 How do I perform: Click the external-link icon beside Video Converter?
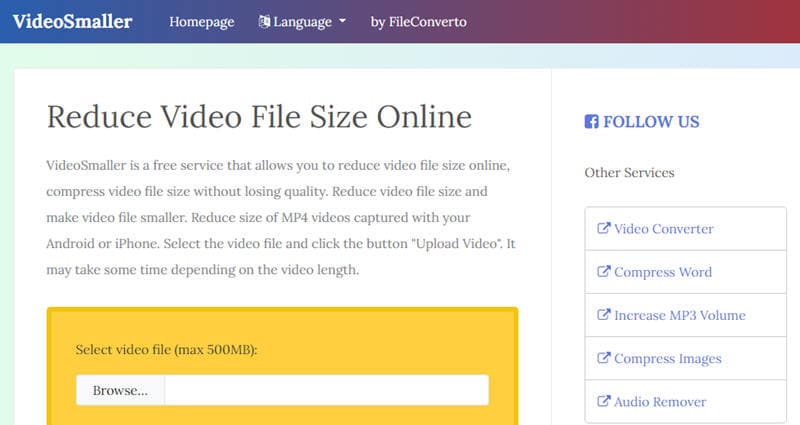click(604, 228)
